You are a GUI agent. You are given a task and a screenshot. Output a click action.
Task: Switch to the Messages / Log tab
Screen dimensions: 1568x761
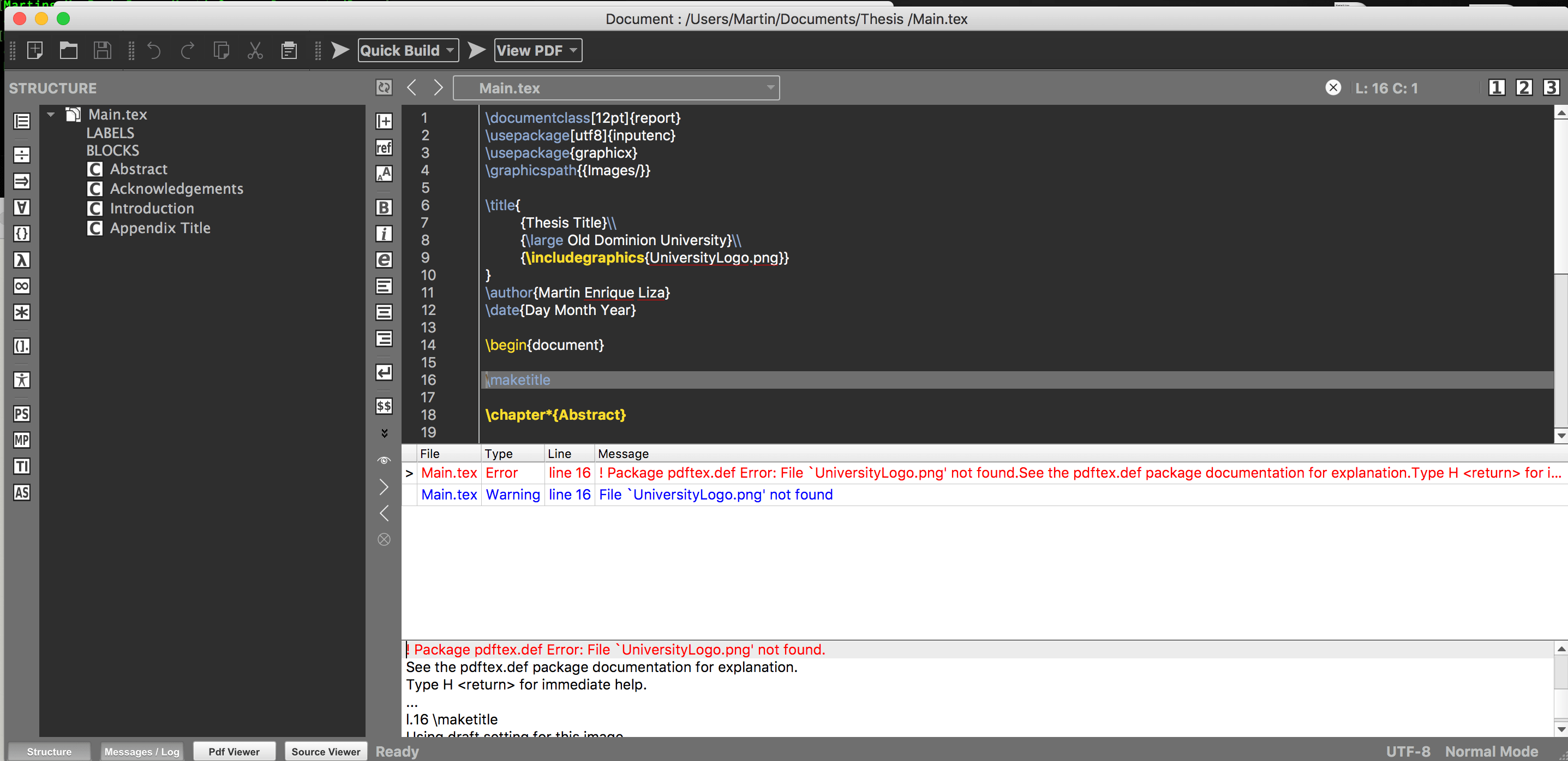(x=141, y=751)
